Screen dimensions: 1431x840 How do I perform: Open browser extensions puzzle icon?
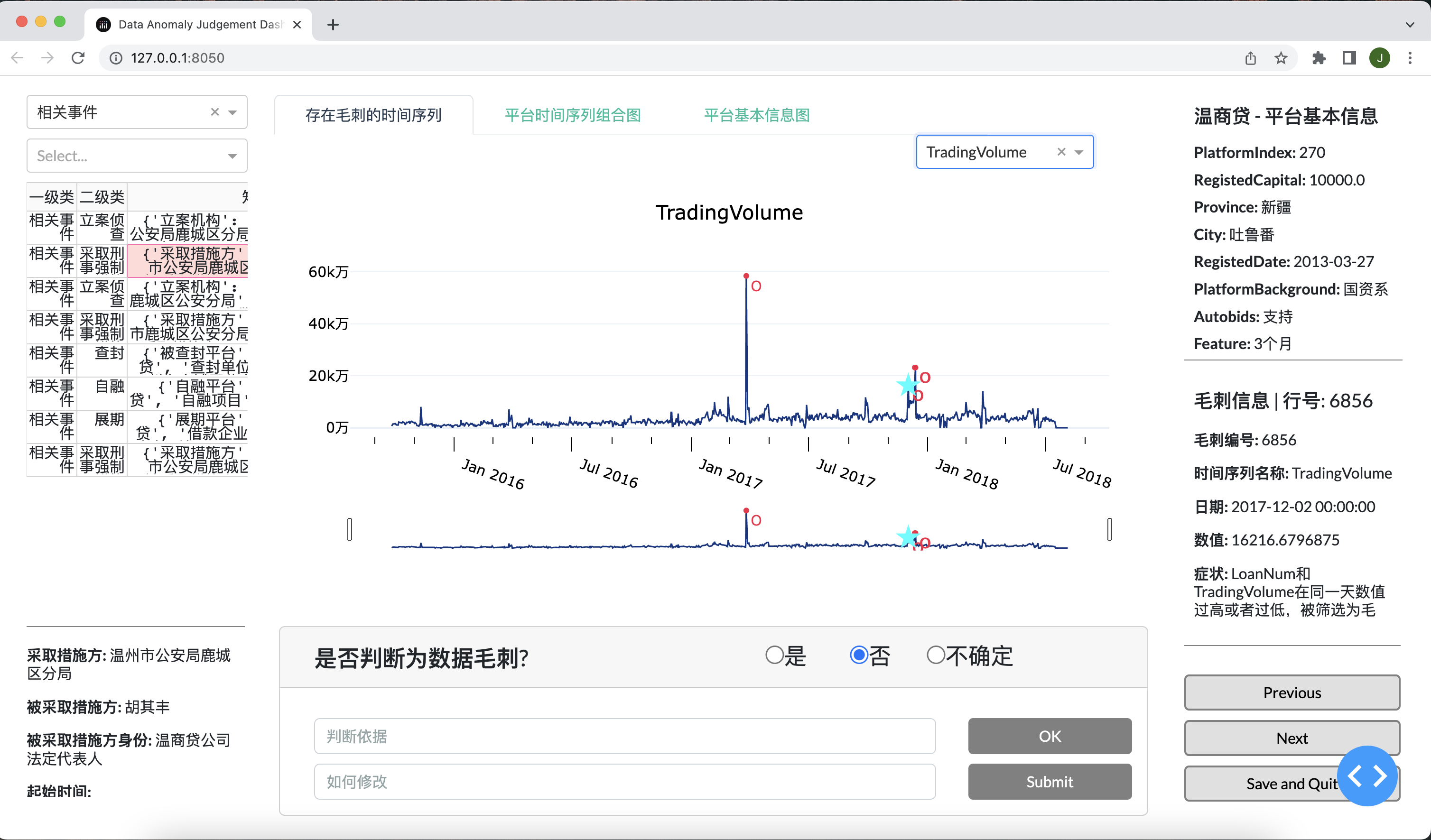click(x=1319, y=58)
